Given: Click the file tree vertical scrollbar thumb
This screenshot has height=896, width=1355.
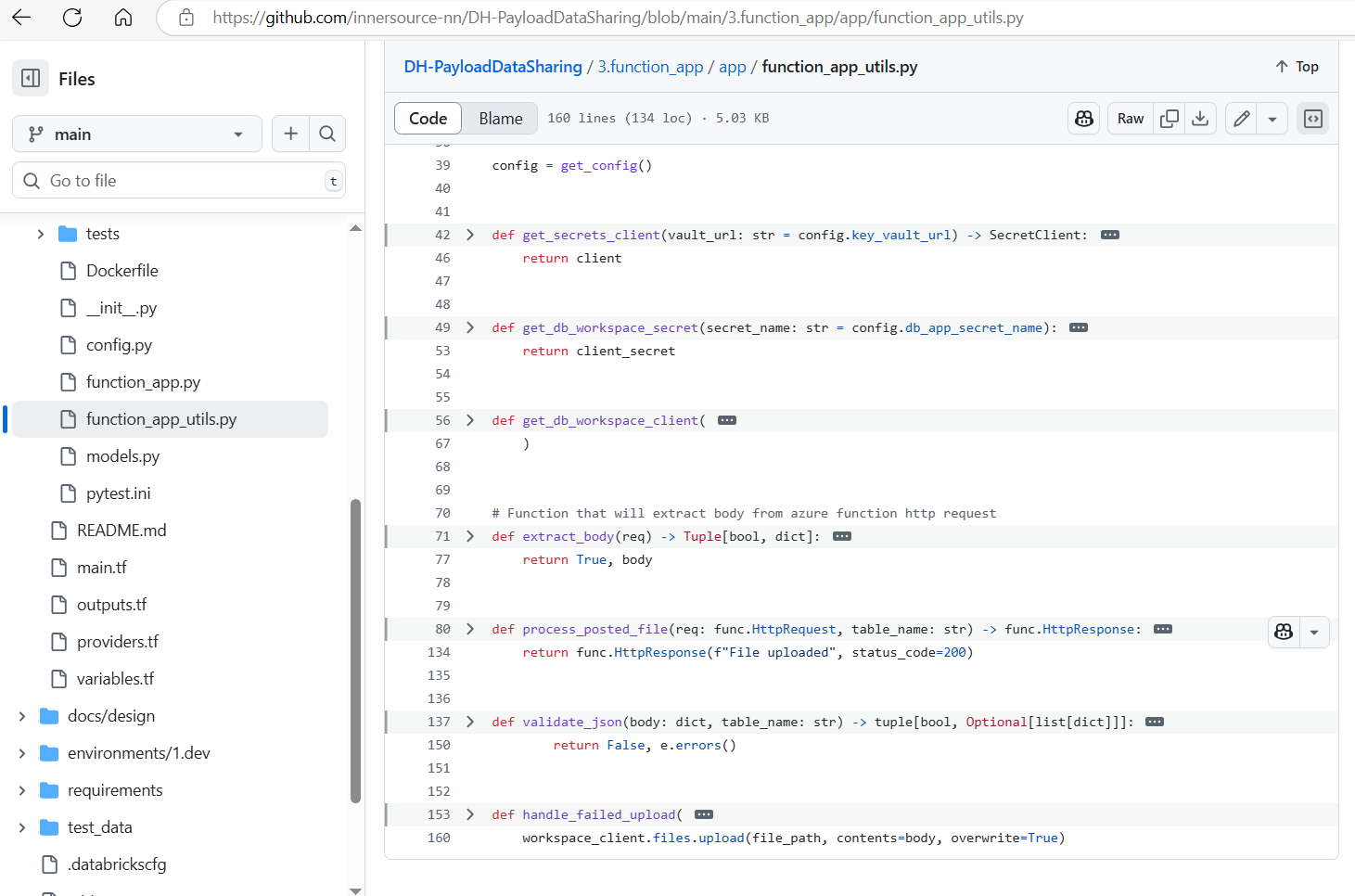Looking at the screenshot, I should coord(355,650).
